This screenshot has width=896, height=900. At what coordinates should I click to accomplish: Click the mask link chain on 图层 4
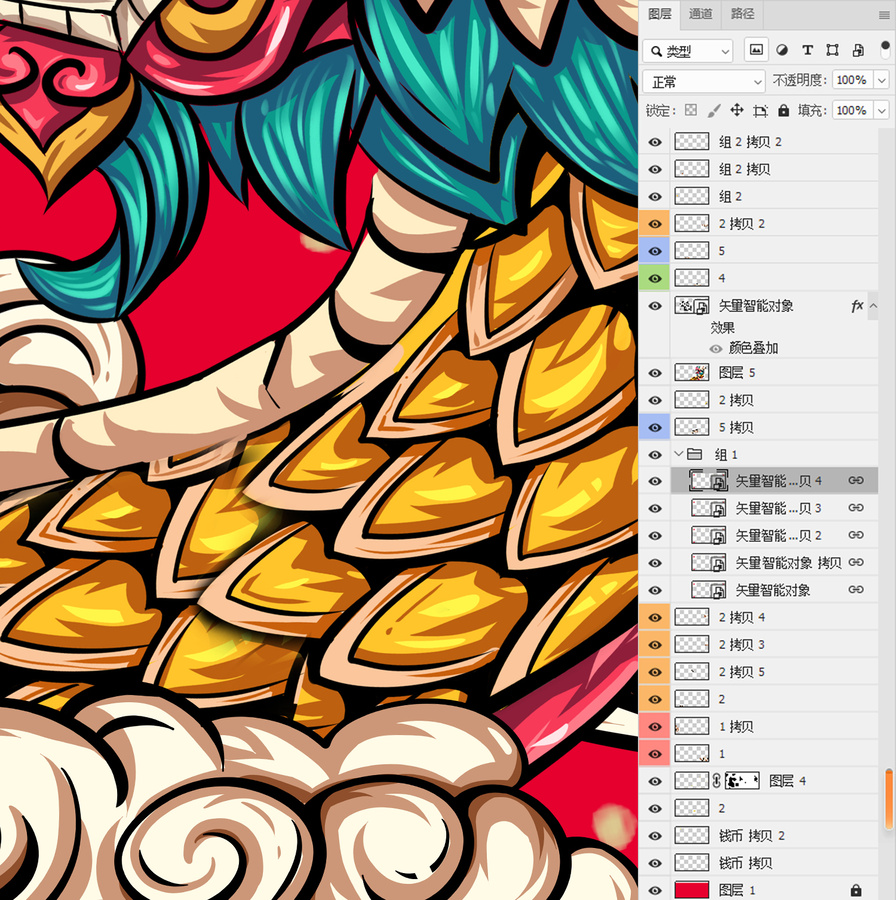tap(716, 781)
